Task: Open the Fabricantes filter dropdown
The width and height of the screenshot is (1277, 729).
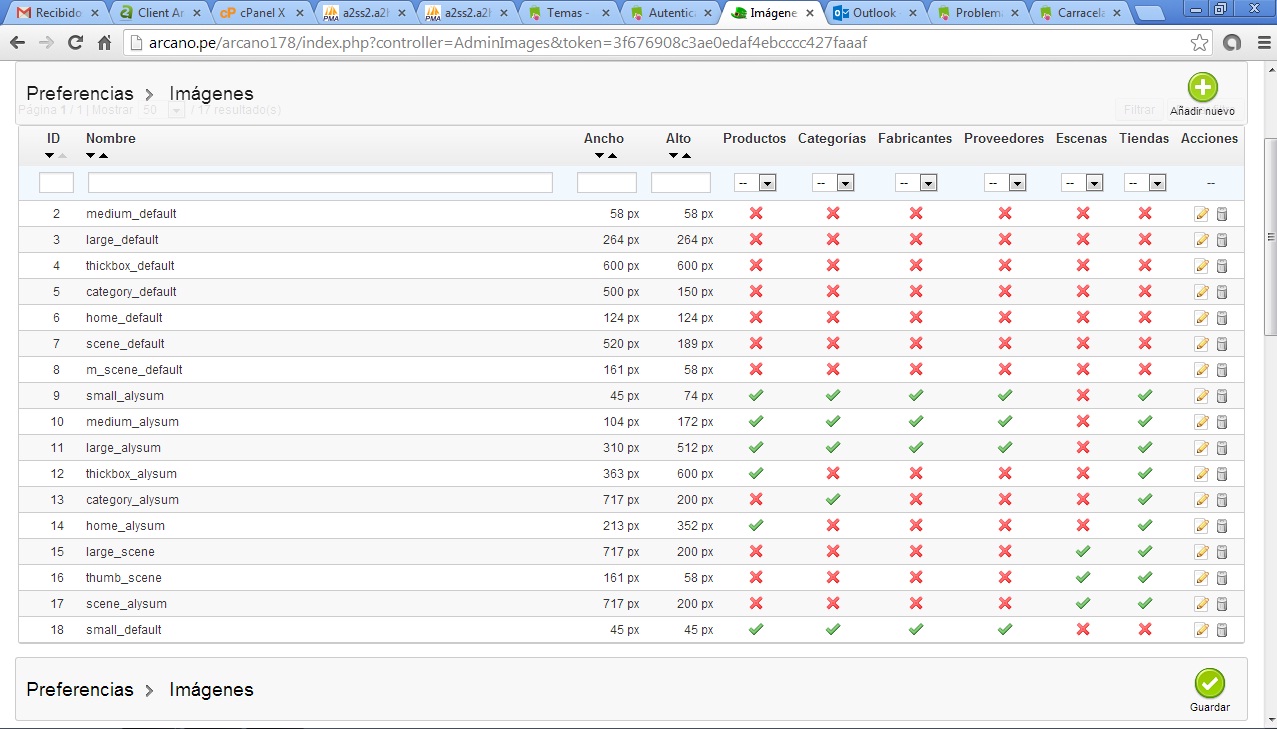Action: pyautogui.click(x=915, y=183)
